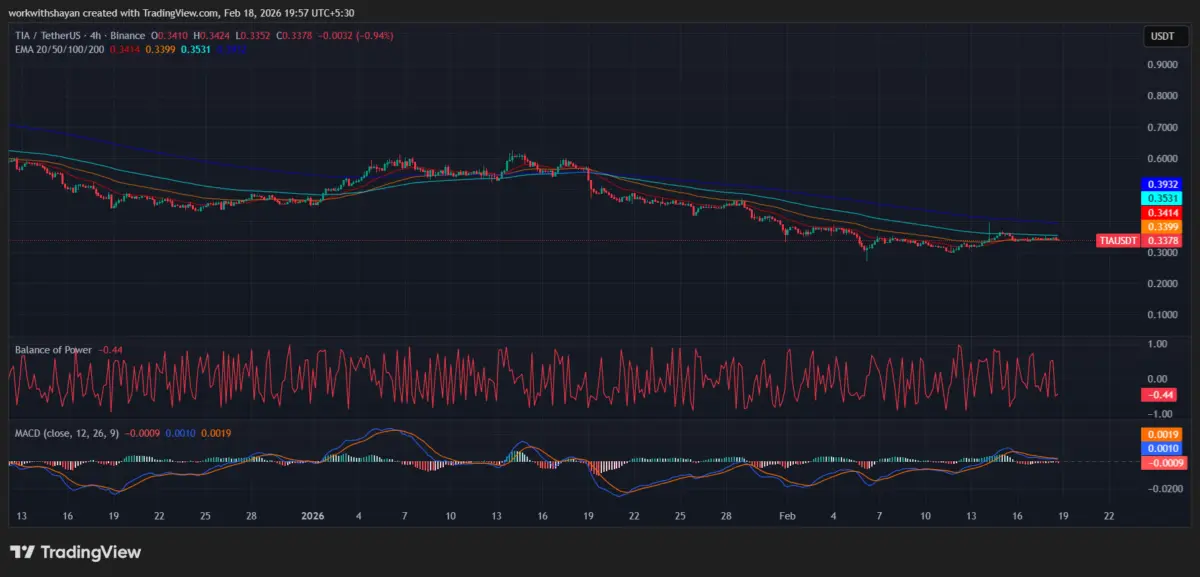
Task: Click the blue 0.0010 MACD value tag
Action: (1160, 448)
